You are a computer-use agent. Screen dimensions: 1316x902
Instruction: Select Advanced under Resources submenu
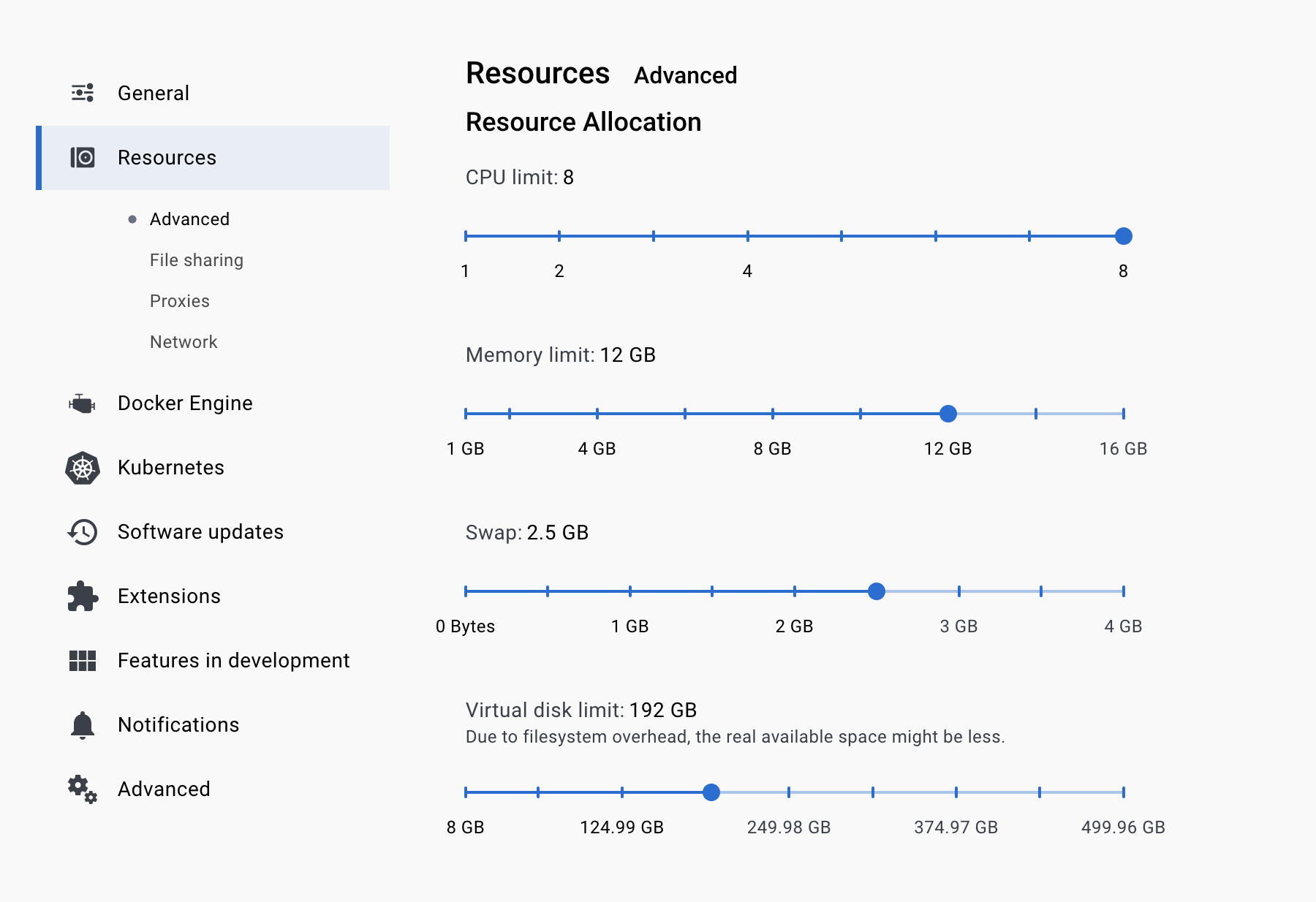(189, 219)
